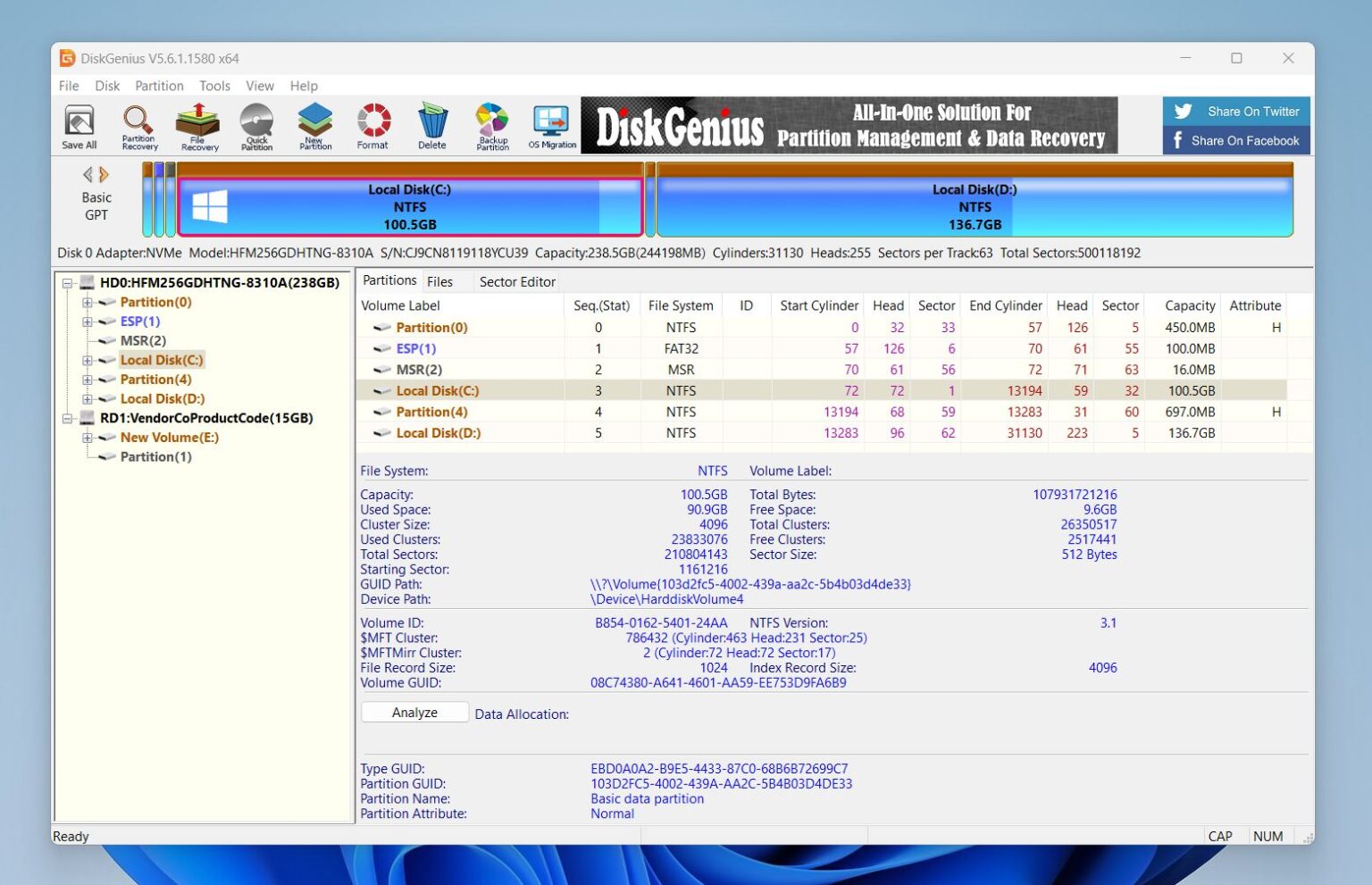Expand the ESP(1) tree node
The height and width of the screenshot is (885, 1372).
pyautogui.click(x=87, y=321)
